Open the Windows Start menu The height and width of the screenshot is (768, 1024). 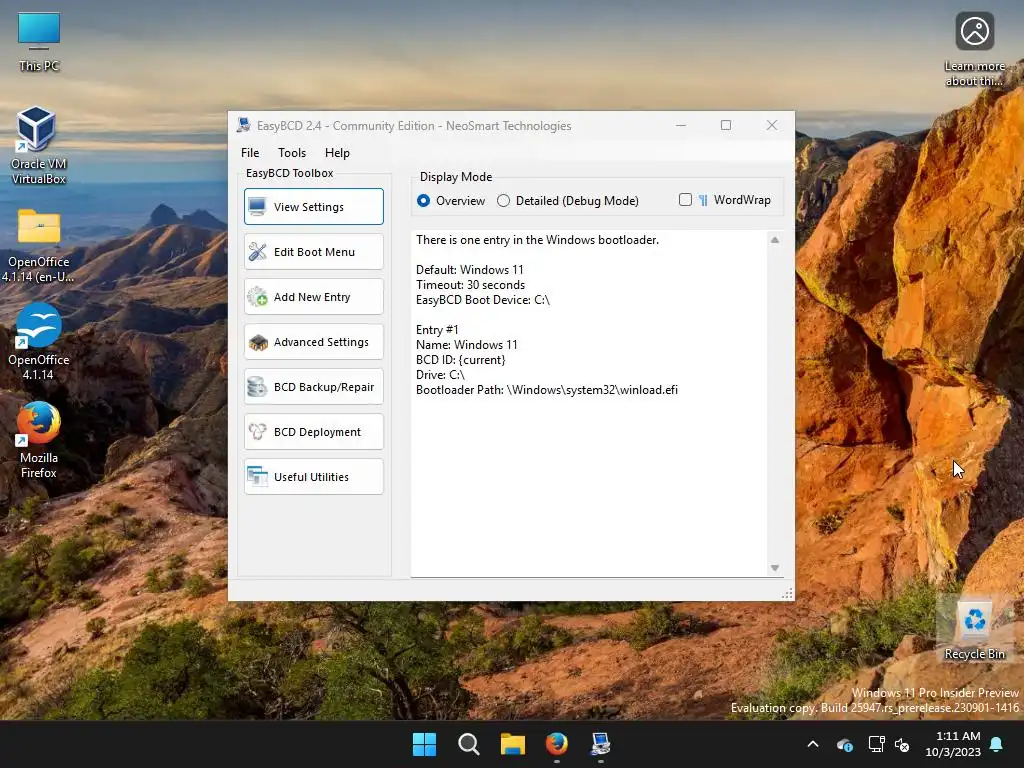point(424,744)
